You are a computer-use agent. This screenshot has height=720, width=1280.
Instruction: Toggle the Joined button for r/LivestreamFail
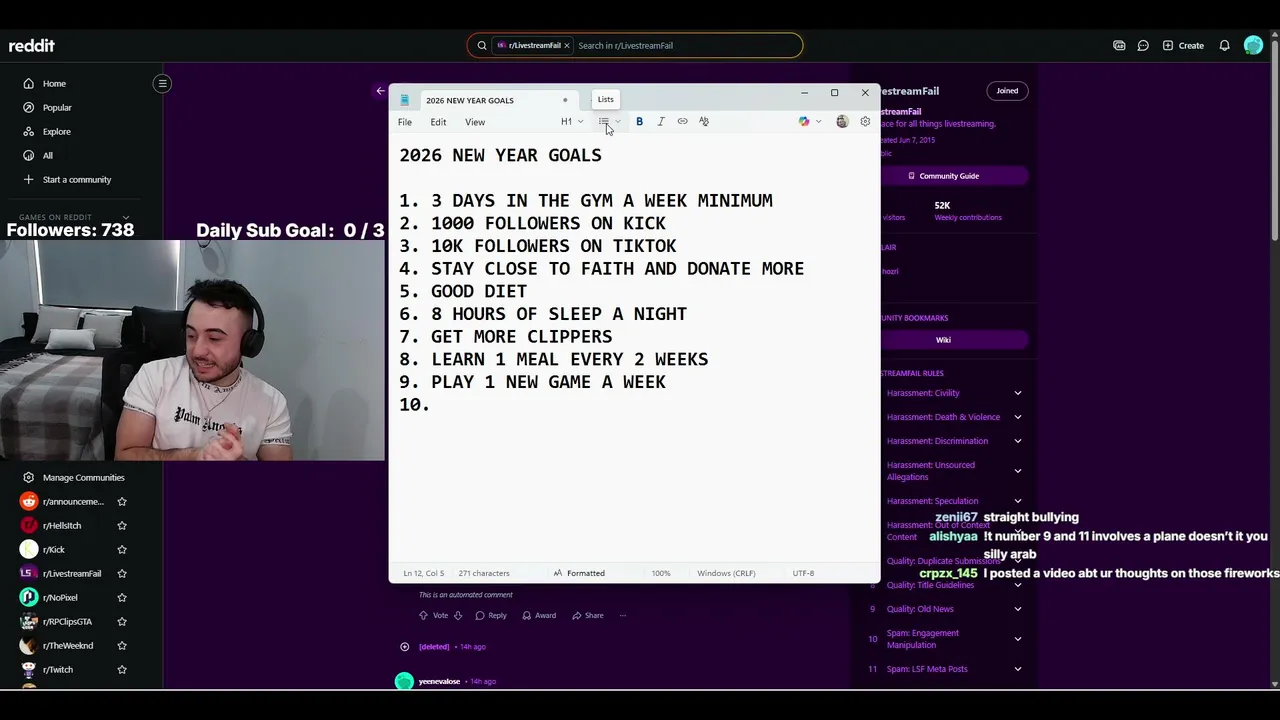pyautogui.click(x=1007, y=91)
